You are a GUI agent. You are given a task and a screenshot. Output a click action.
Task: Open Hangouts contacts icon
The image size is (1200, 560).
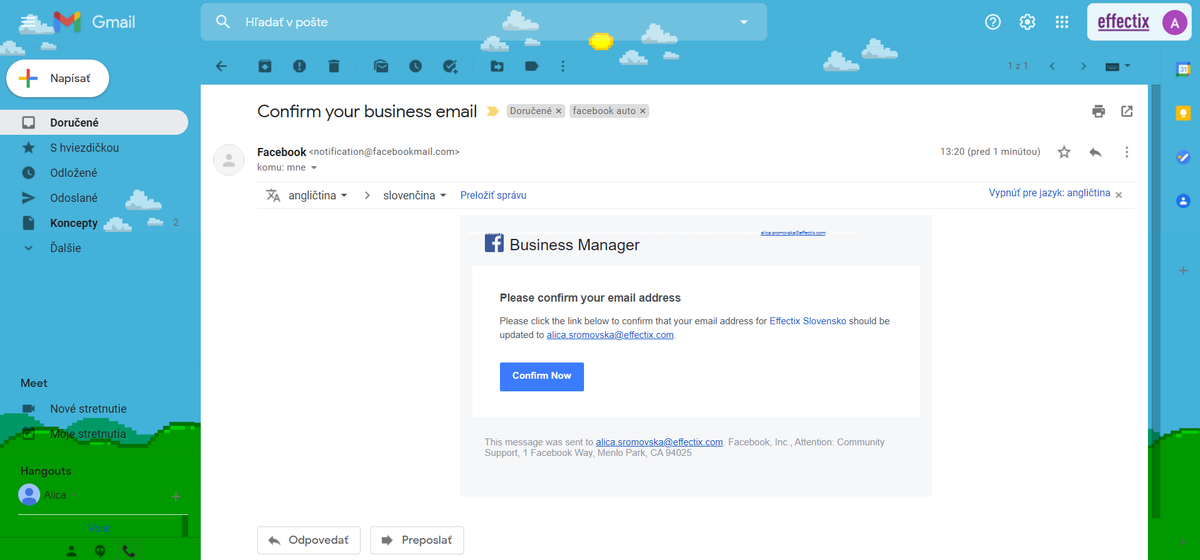(71, 551)
